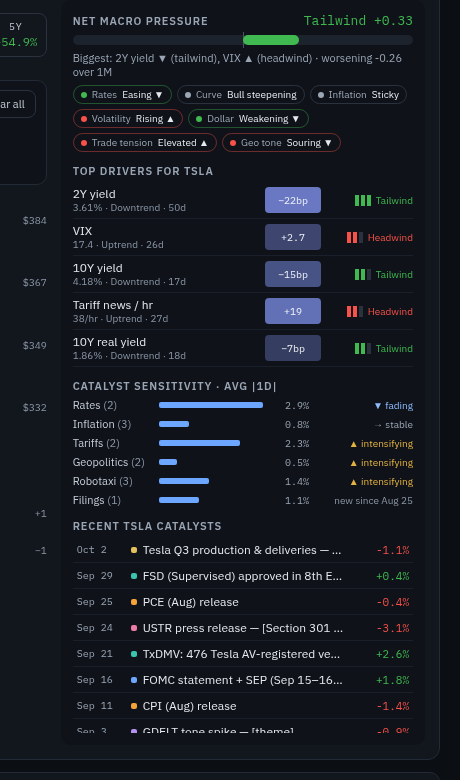This screenshot has height=780, width=460.
Task: Click the fading trend indicator
Action: [393, 406]
